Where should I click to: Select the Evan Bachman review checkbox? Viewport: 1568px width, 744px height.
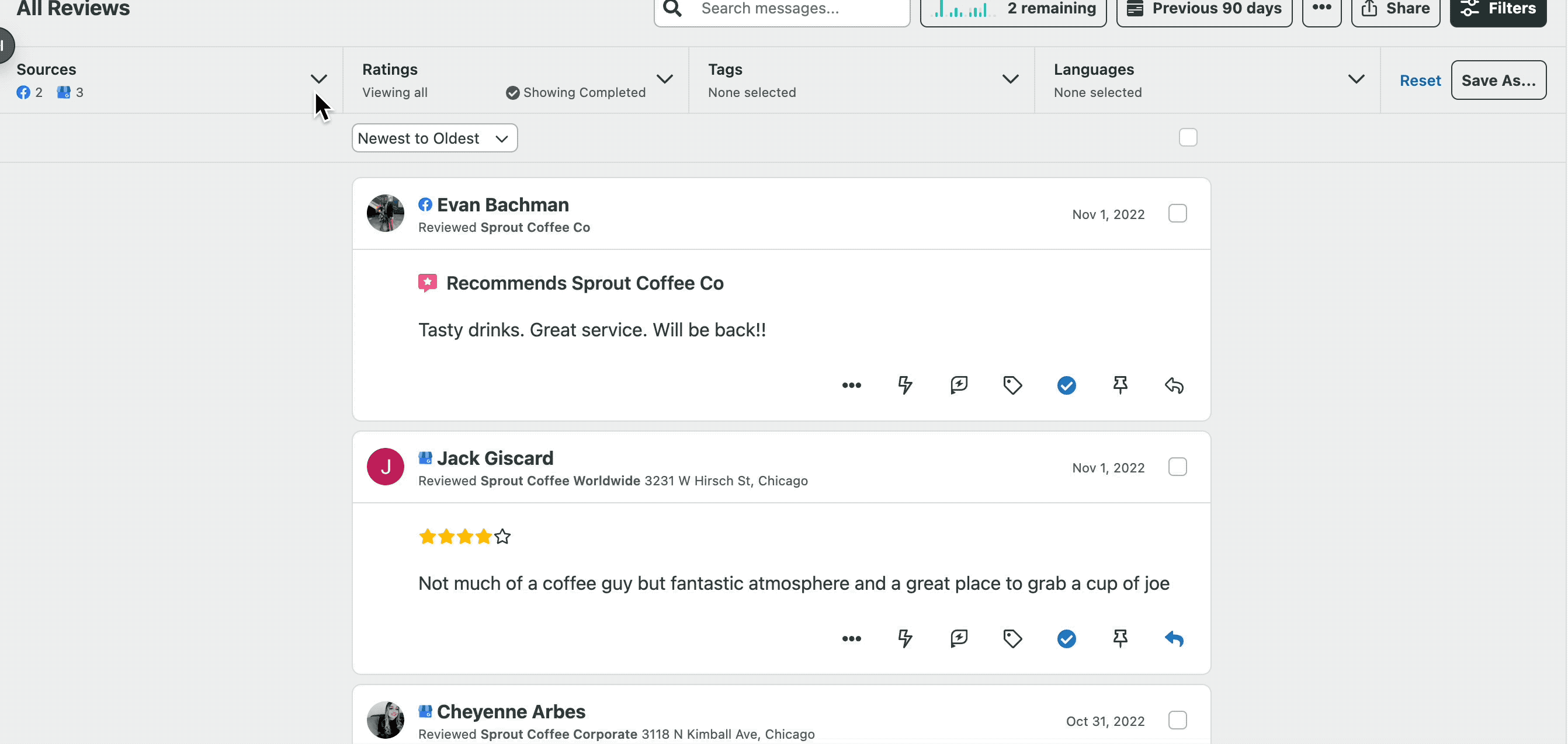point(1177,214)
